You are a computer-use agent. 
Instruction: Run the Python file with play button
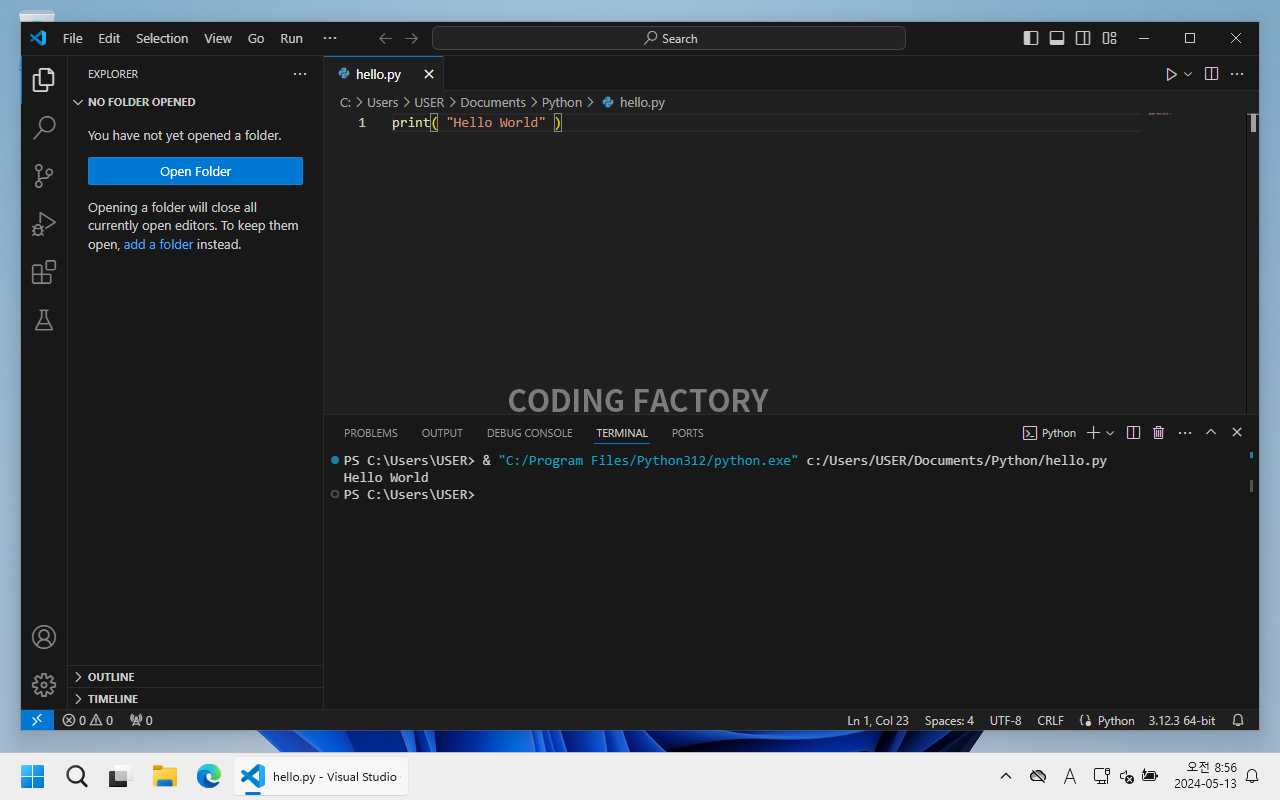pos(1171,74)
